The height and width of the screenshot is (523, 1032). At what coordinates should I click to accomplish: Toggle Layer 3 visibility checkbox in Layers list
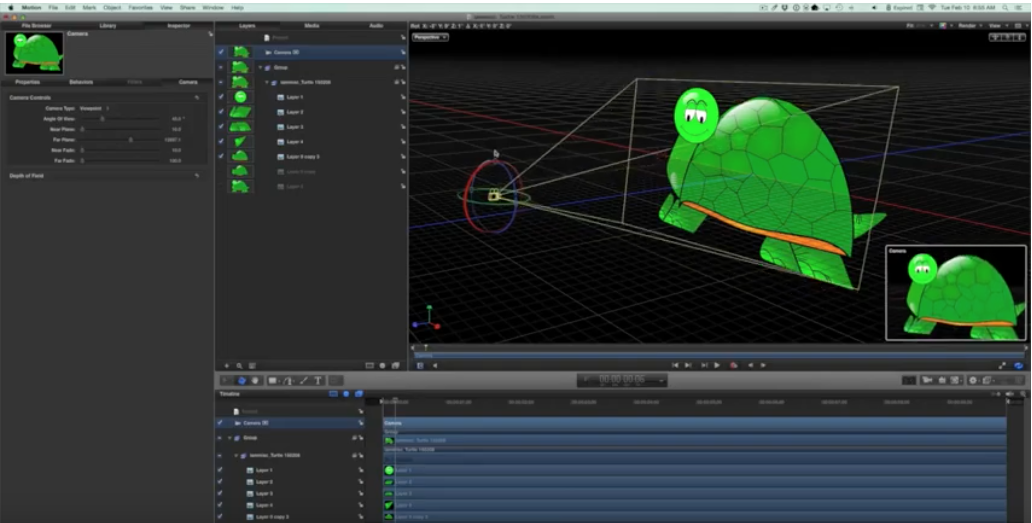point(221,127)
